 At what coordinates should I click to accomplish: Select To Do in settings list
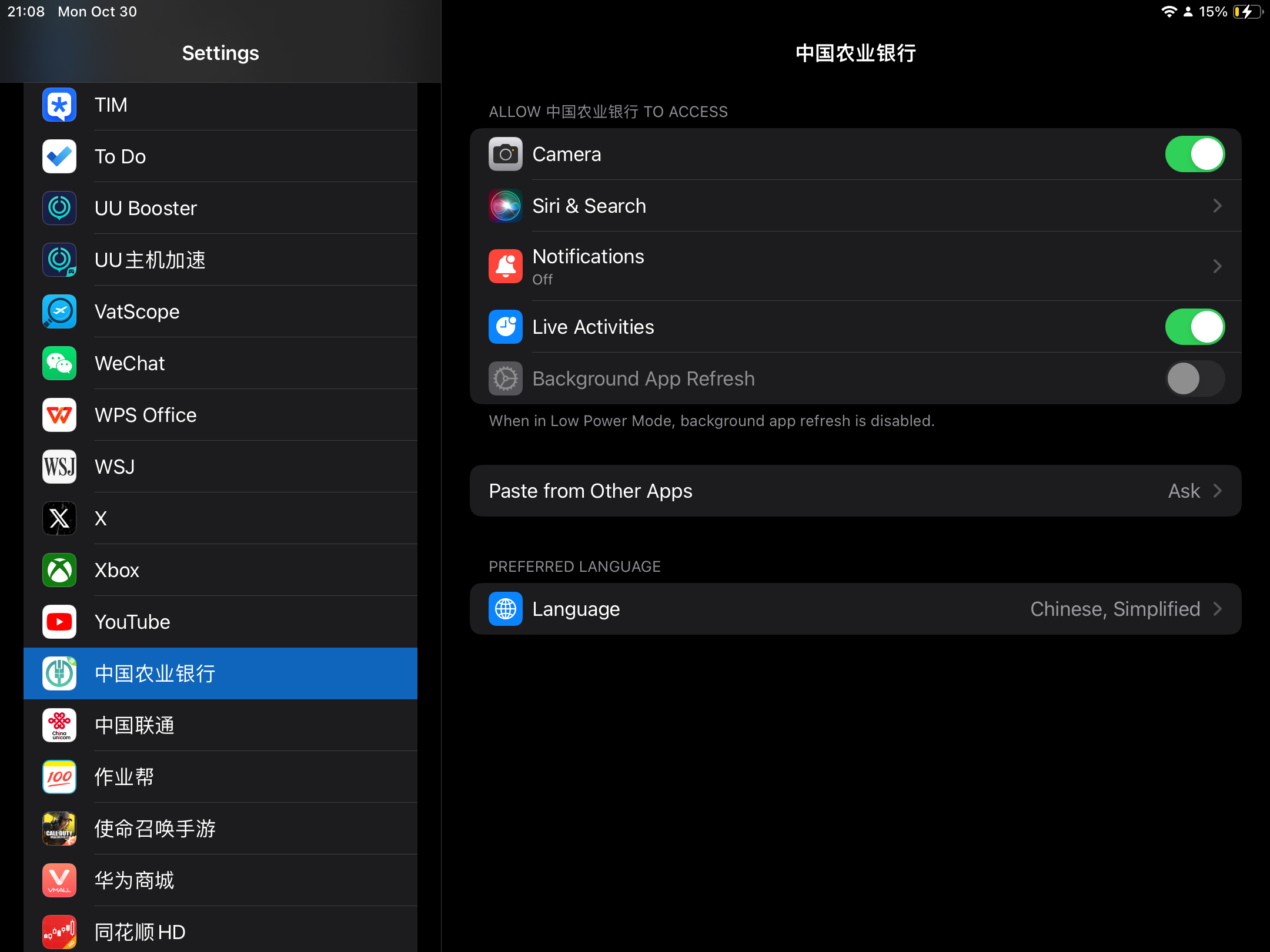point(121,156)
